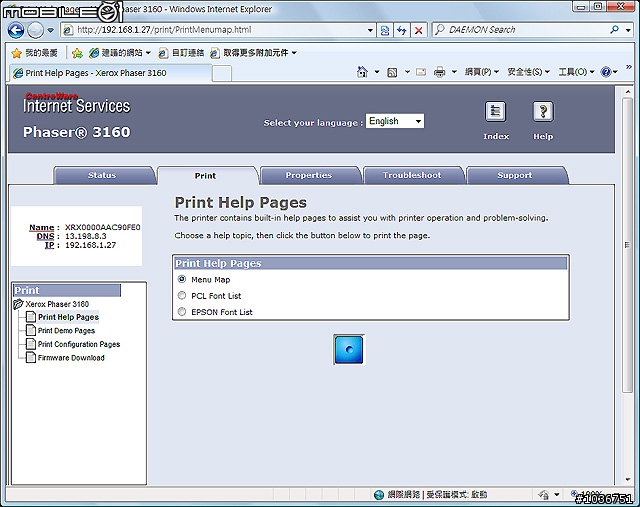The image size is (640, 507).
Task: Select the PCL Font List radio button
Action: pyautogui.click(x=182, y=296)
